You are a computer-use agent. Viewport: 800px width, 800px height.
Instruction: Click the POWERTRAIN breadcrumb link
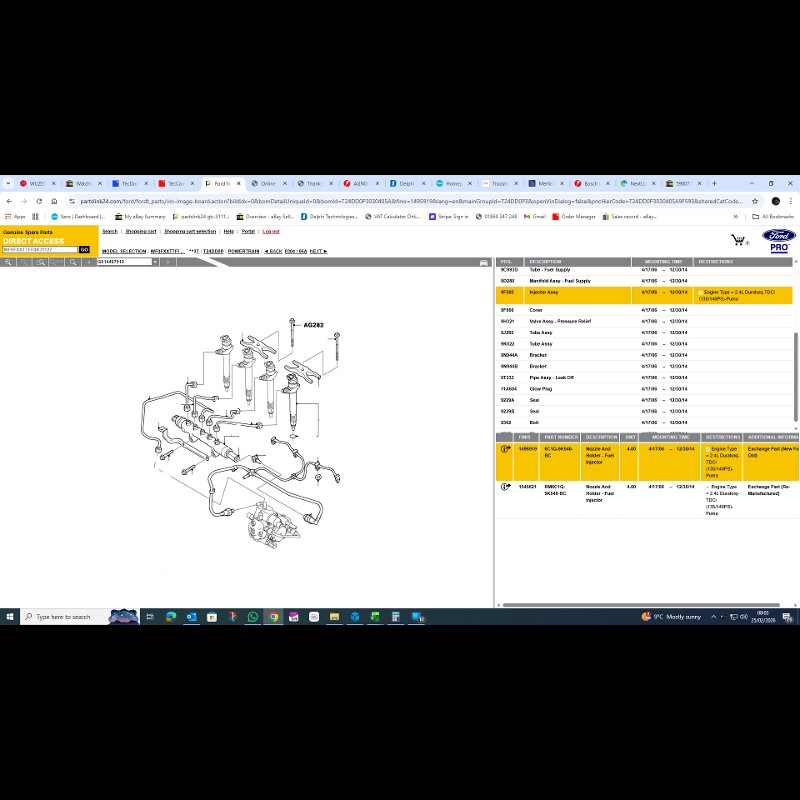[243, 252]
